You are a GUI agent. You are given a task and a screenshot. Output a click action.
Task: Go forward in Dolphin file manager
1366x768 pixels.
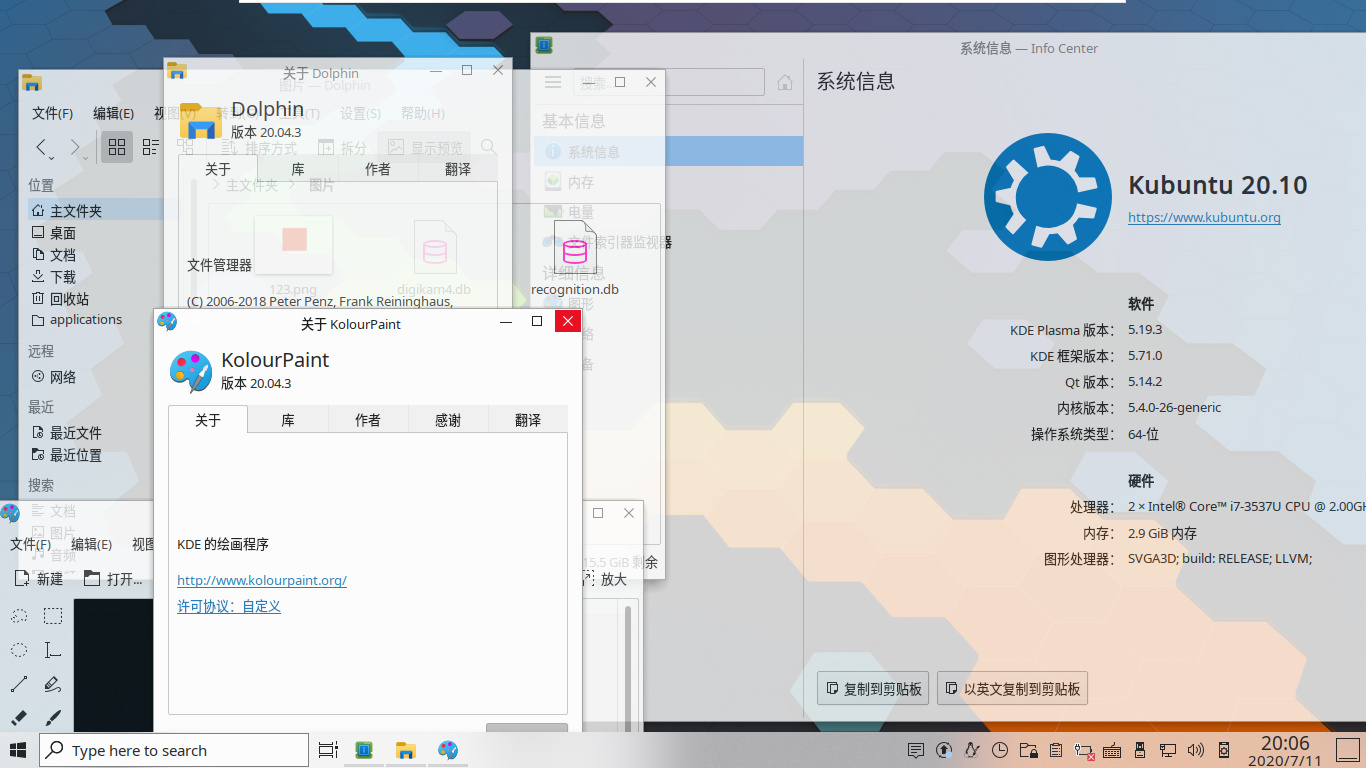pos(76,148)
